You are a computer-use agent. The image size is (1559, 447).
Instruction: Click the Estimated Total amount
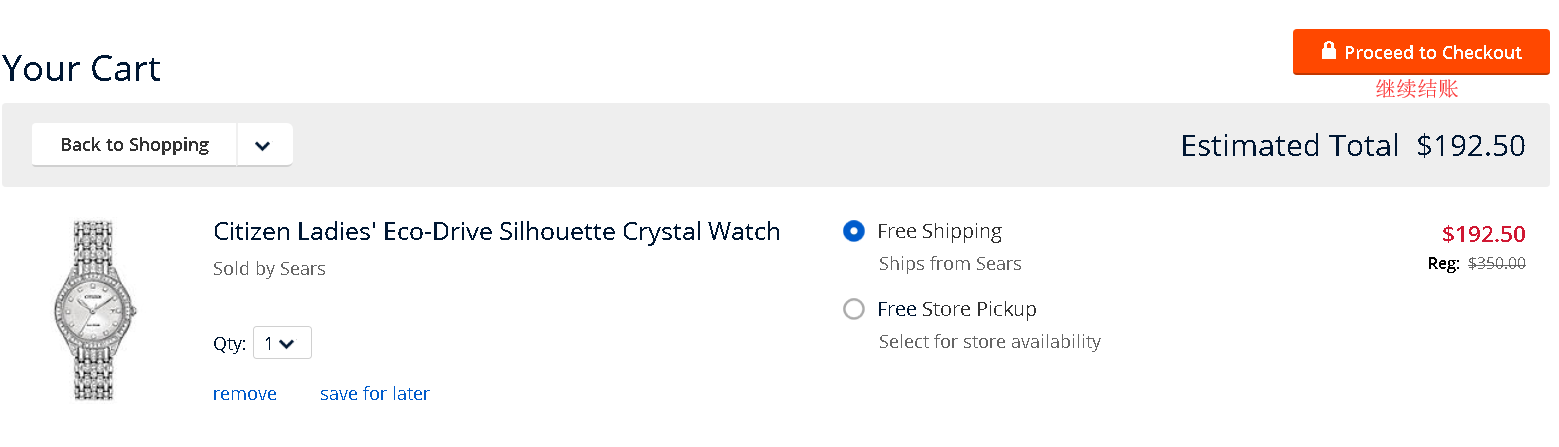pos(1470,146)
